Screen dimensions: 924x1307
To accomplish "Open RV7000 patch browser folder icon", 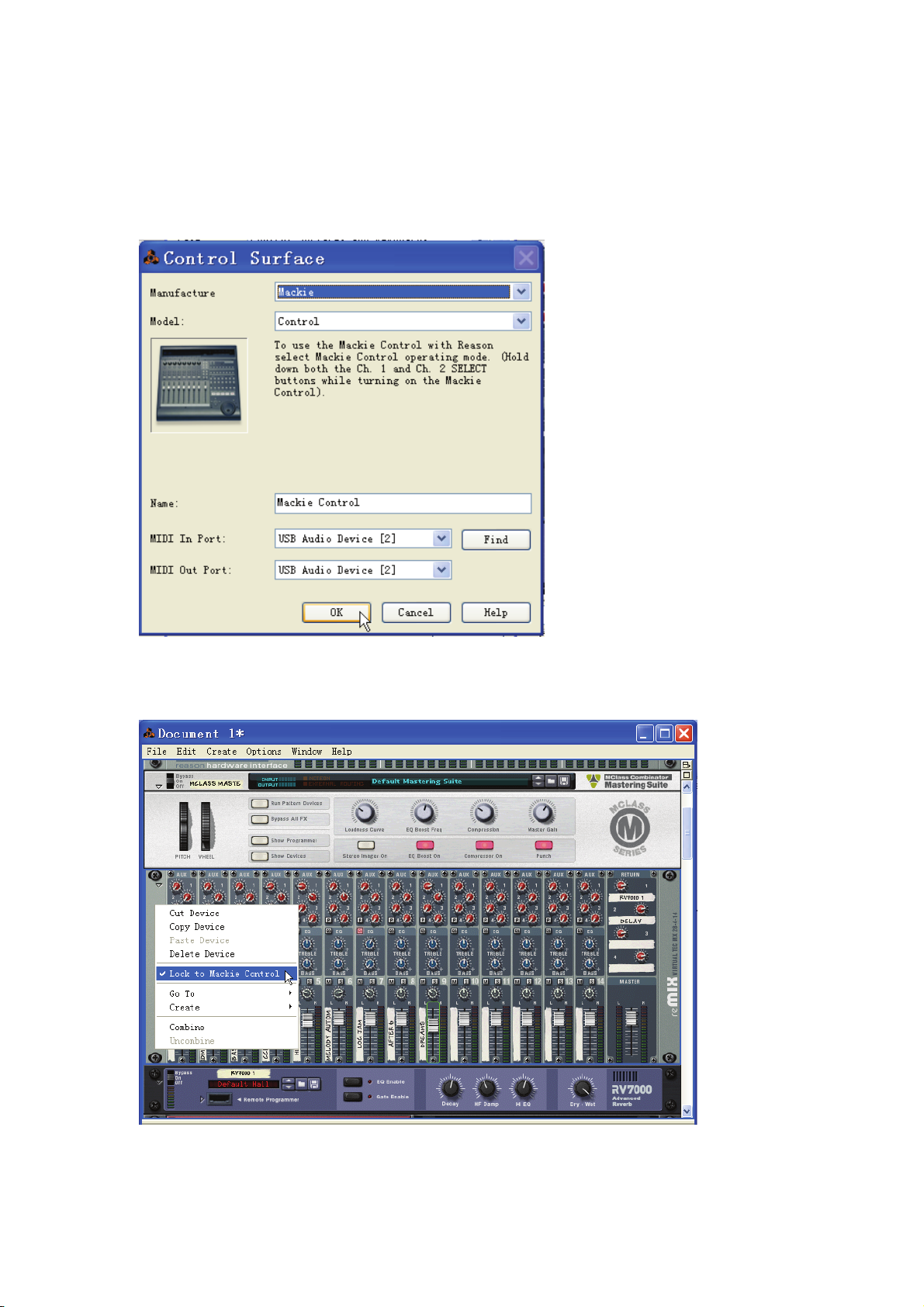I will click(x=301, y=1084).
